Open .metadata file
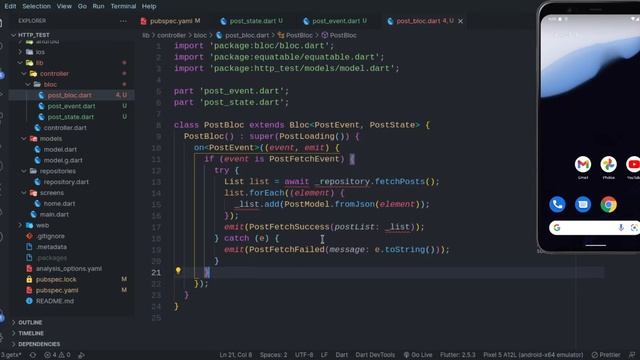 click(x=51, y=247)
